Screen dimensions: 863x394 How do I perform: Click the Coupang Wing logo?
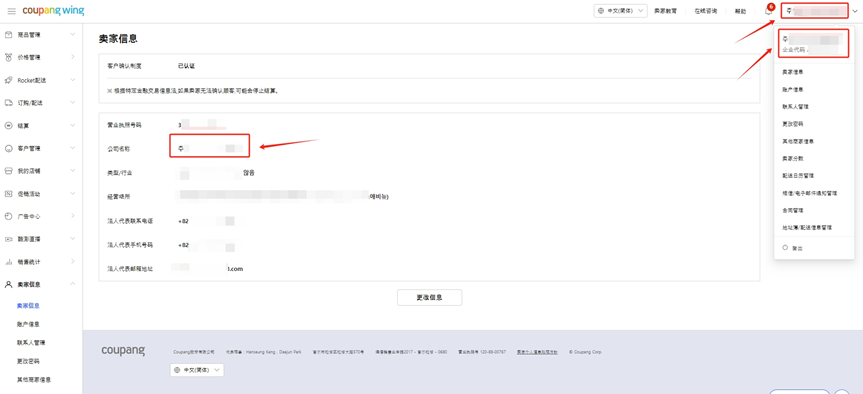(53, 11)
